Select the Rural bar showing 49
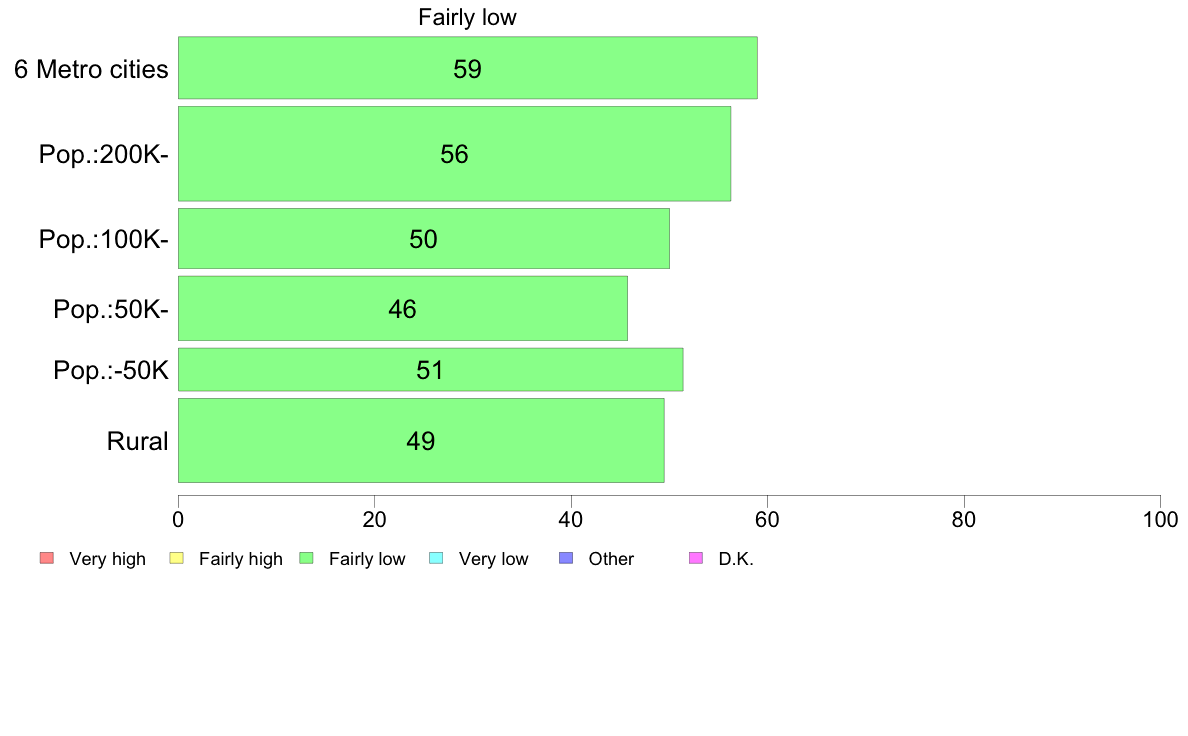 coord(421,440)
